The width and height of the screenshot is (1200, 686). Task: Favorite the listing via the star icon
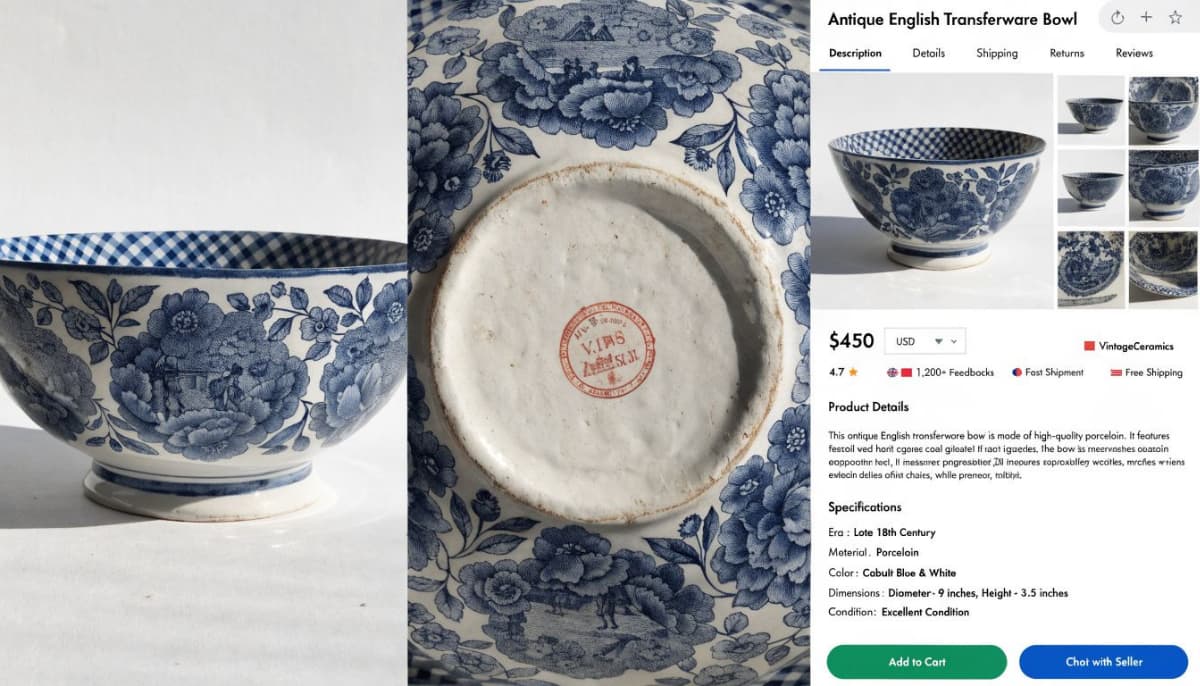[x=1175, y=17]
